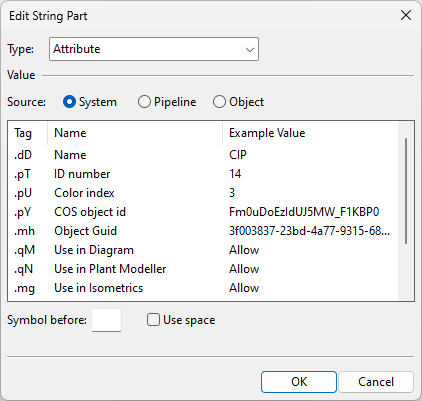Image resolution: width=422 pixels, height=401 pixels.
Task: Select the Use in Diagram row
Action: coord(203,250)
